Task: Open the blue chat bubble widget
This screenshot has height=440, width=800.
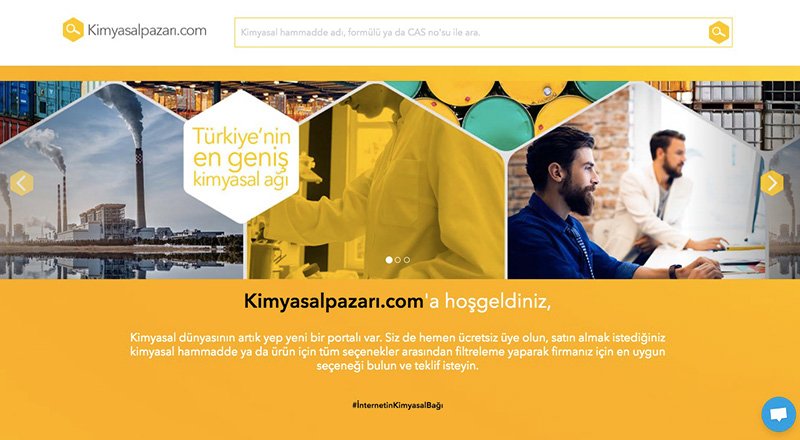Action: (x=779, y=414)
